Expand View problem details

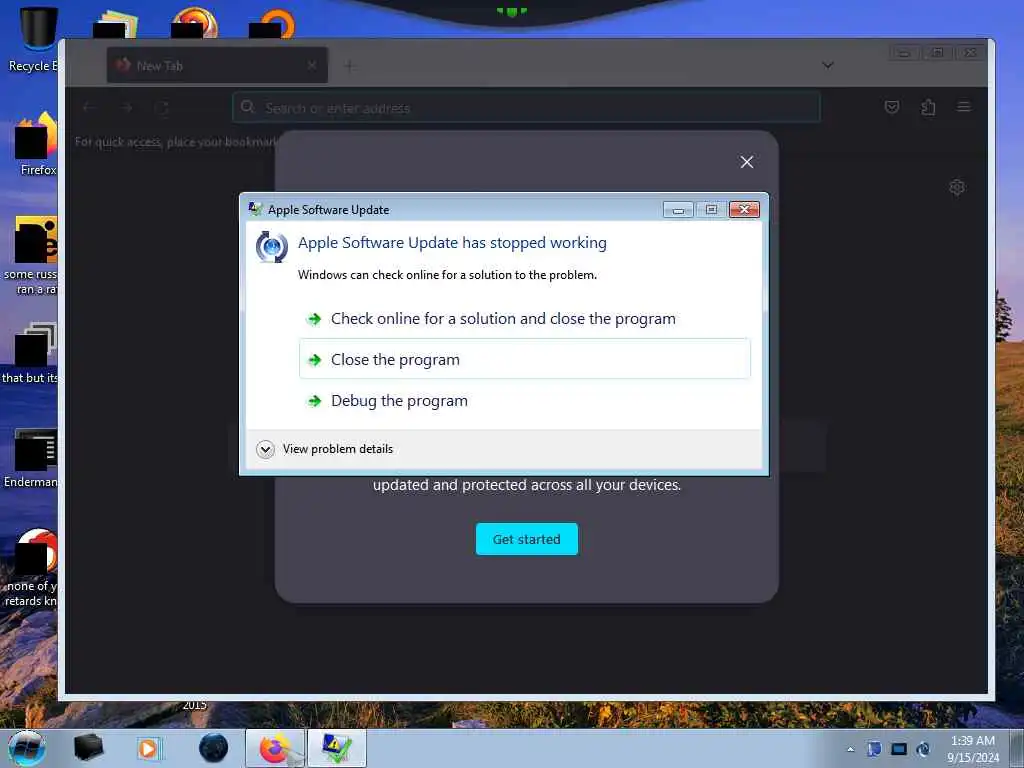click(x=325, y=449)
